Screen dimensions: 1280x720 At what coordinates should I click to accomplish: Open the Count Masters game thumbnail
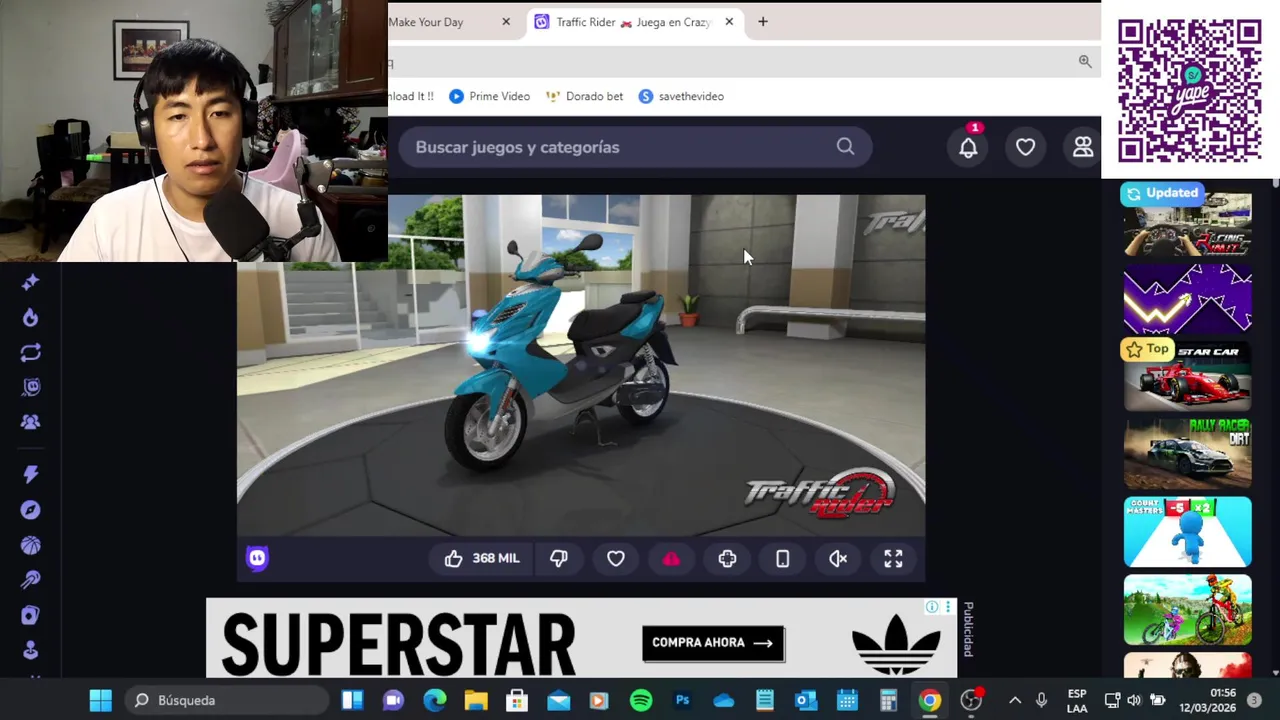tap(1187, 531)
